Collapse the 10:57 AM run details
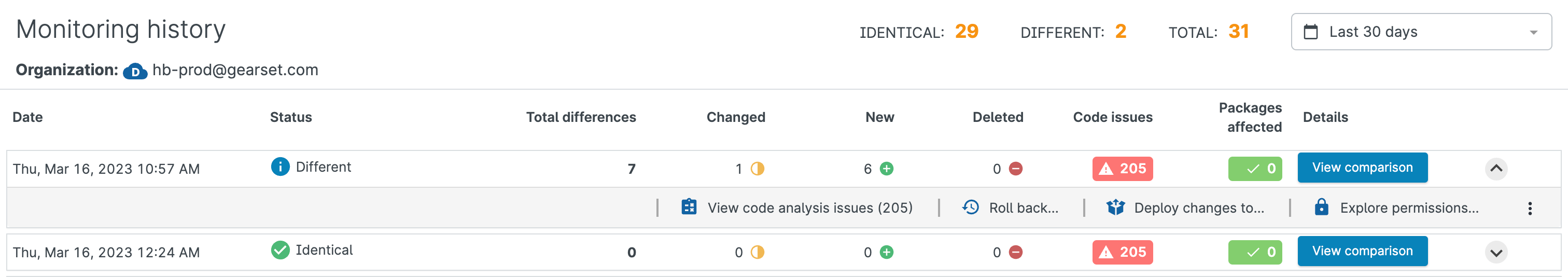 click(x=1495, y=168)
